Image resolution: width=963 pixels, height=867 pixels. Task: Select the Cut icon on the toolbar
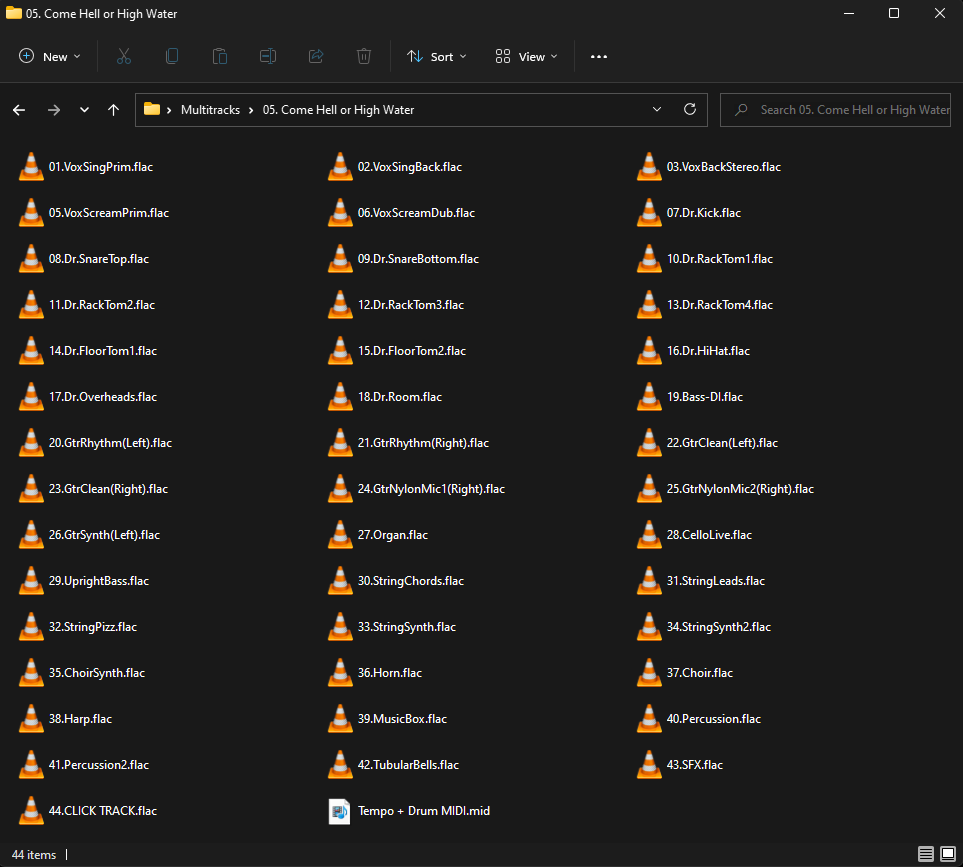(124, 56)
